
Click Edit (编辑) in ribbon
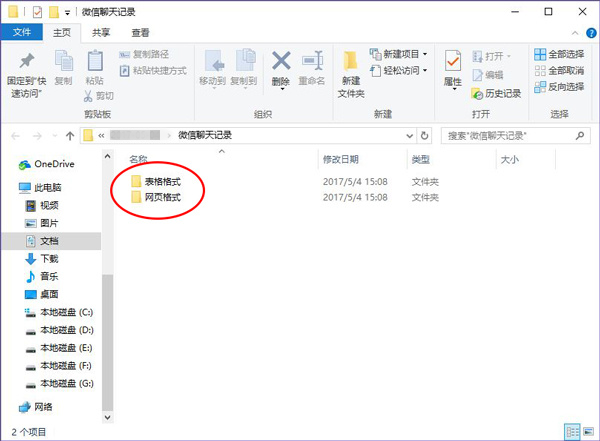(488, 75)
